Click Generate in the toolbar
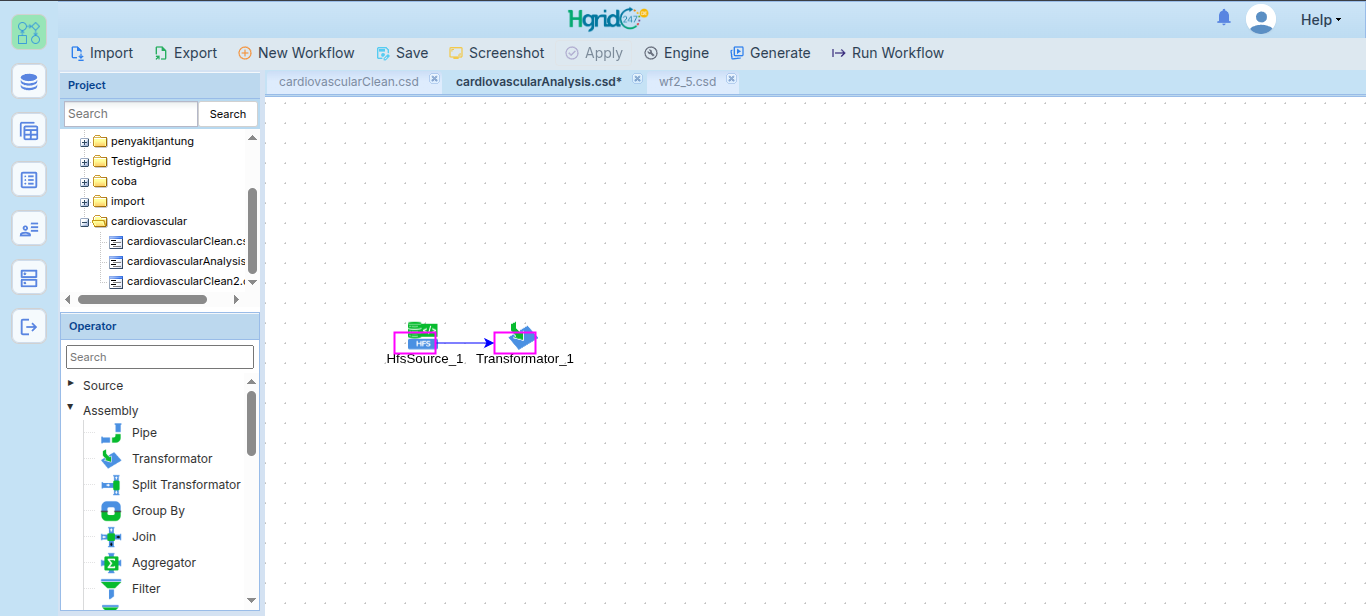The height and width of the screenshot is (616, 1366). [770, 53]
